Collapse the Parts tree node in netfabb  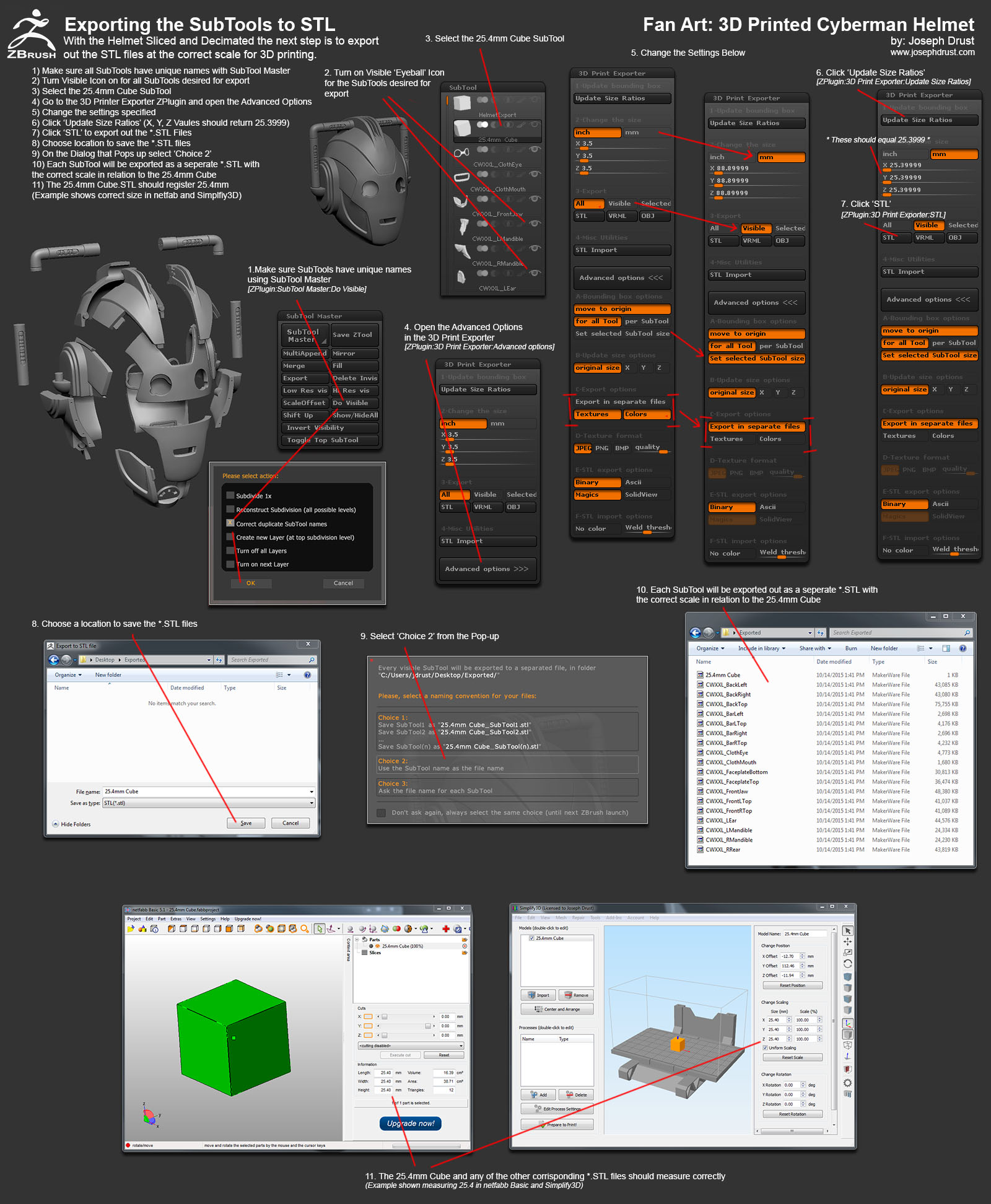(x=357, y=940)
